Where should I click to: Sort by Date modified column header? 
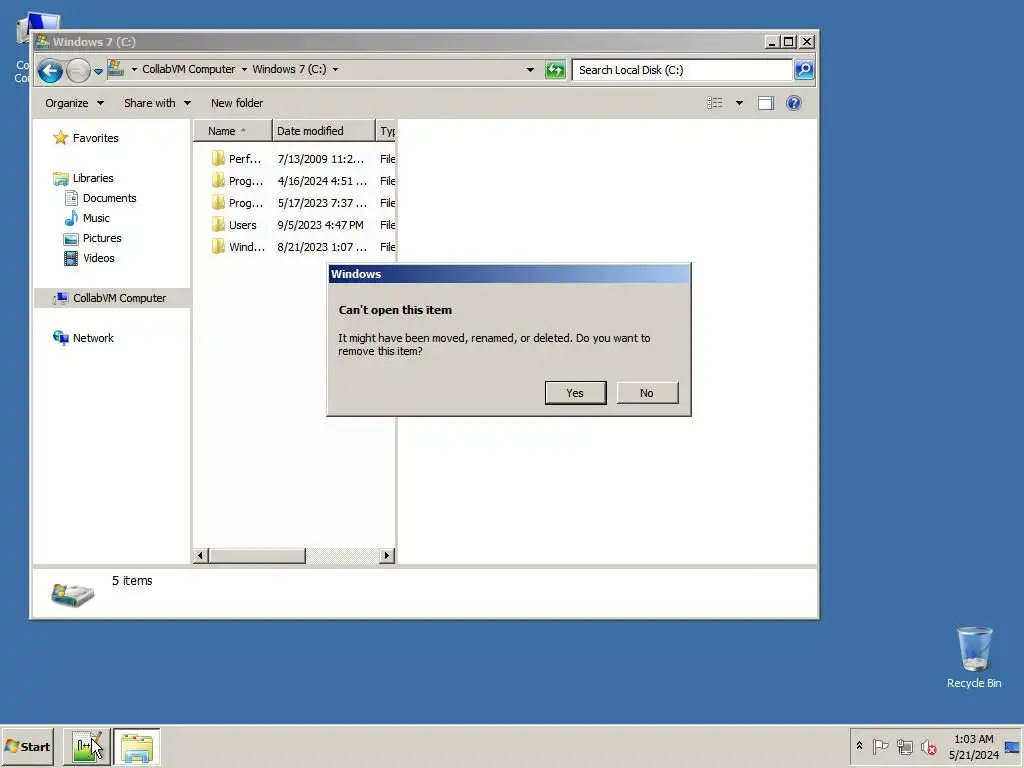point(324,131)
